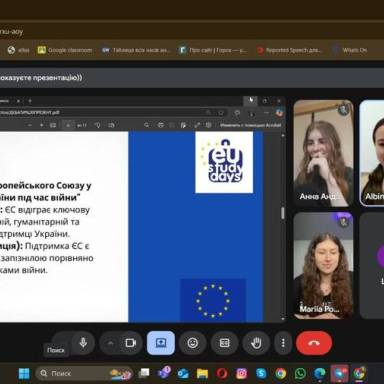This screenshot has width=384, height=384.
Task: Open Task View on the taskbar
Action: click(x=144, y=373)
